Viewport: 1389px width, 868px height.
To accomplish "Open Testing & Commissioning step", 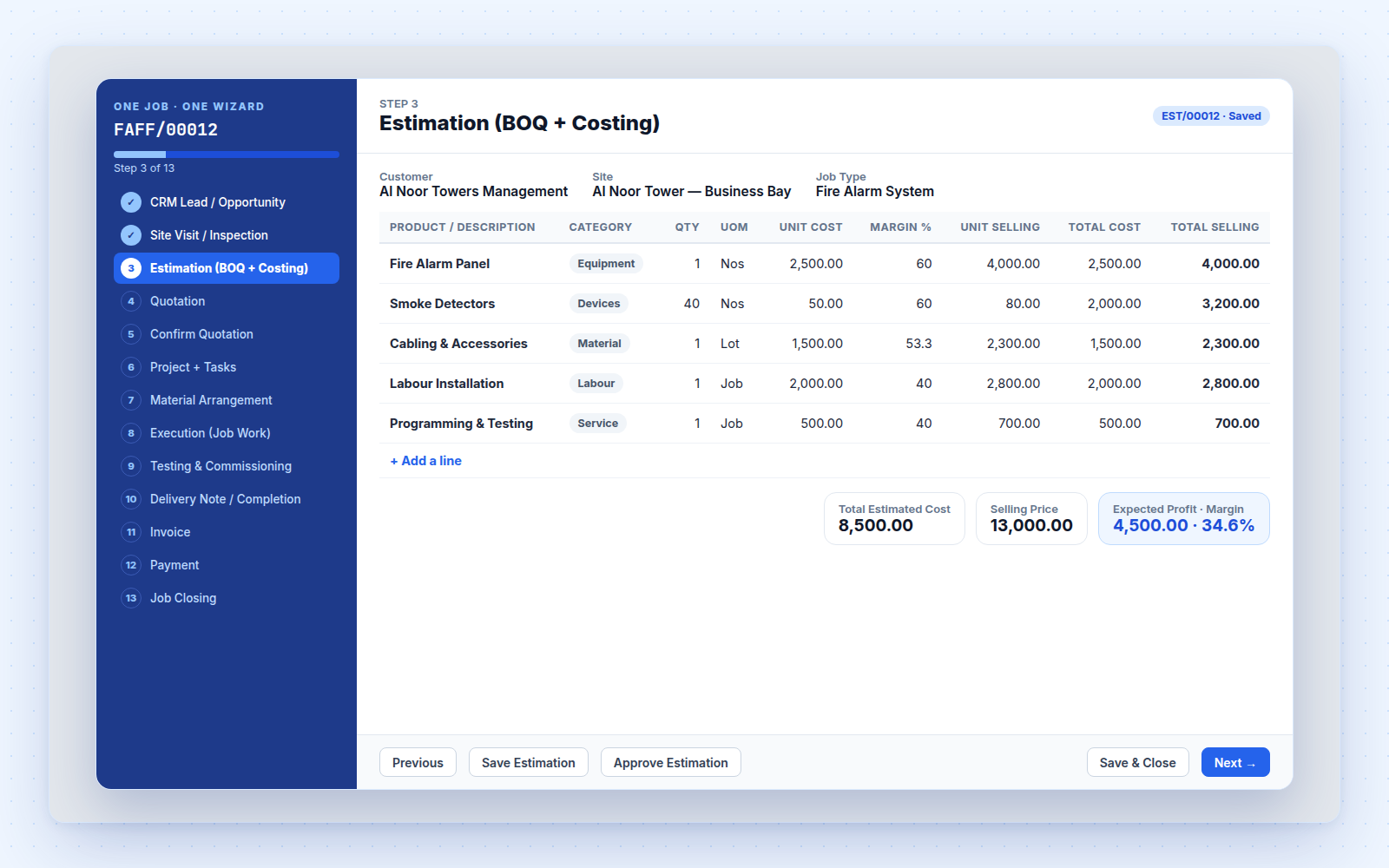I will [x=227, y=466].
